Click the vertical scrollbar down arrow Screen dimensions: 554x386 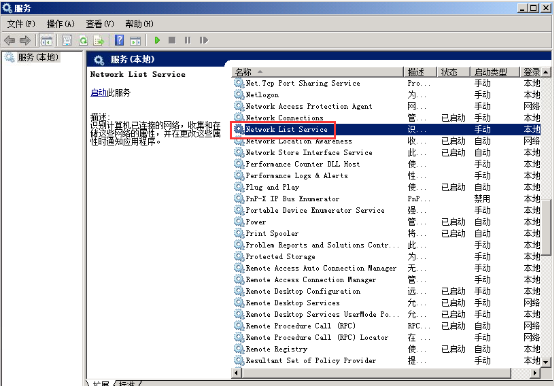(546, 362)
